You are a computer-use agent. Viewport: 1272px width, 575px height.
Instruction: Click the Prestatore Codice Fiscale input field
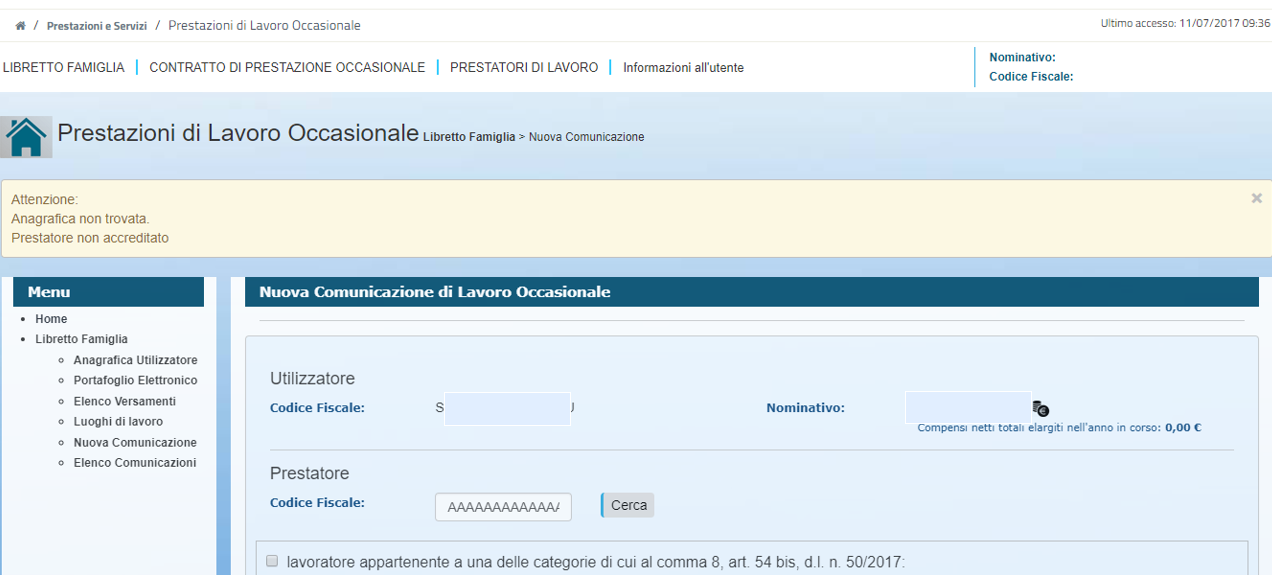pos(502,507)
